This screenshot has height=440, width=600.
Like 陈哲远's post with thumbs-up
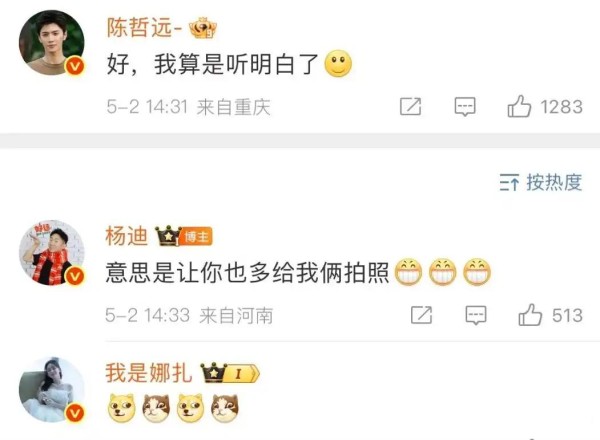coord(519,106)
